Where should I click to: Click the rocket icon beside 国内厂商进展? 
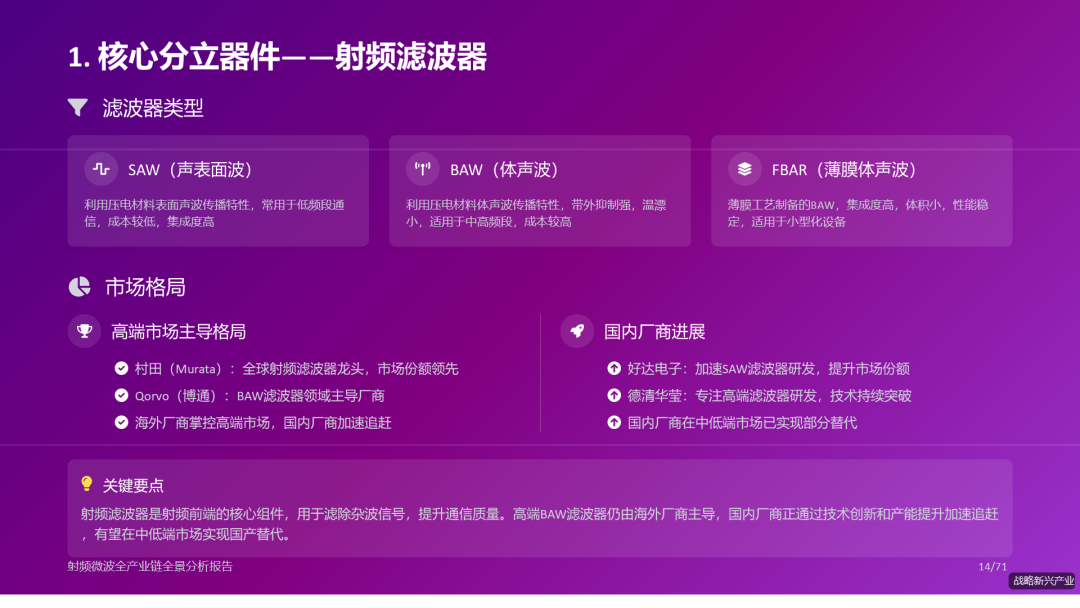577,331
